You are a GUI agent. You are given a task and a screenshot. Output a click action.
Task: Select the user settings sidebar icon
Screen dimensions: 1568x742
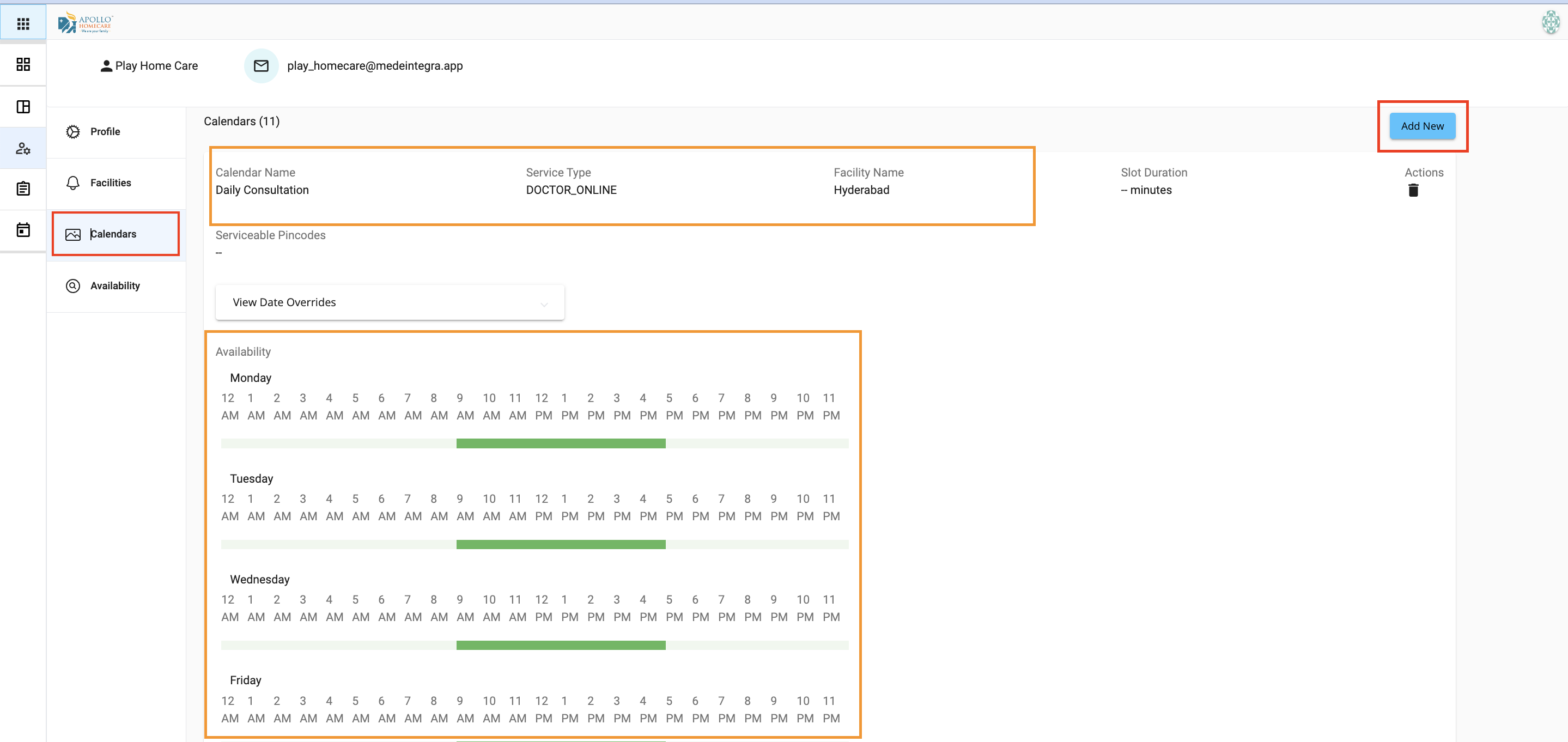[23, 148]
